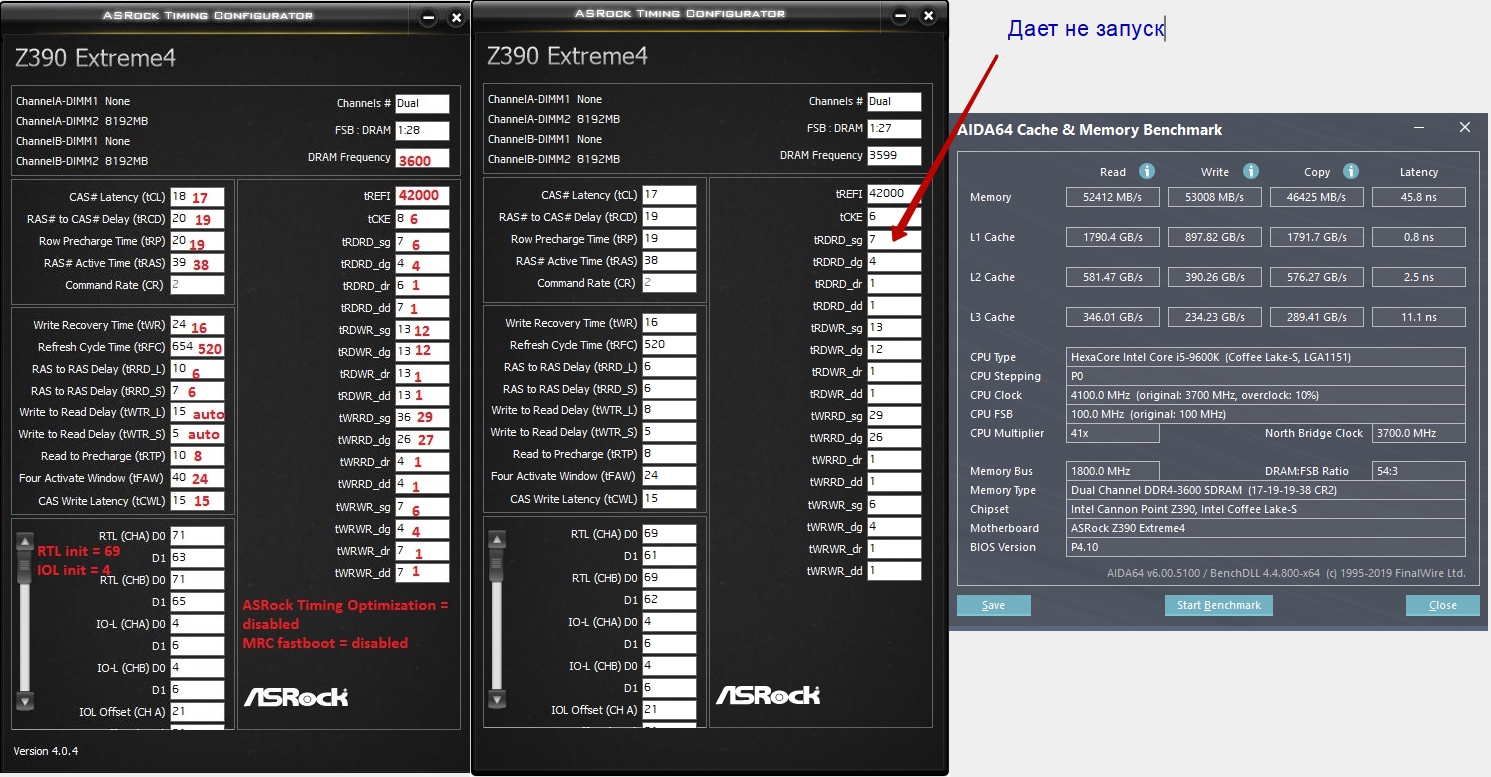1491x777 pixels.
Task: Click the DRAM:FSB Ratio 54:3 field
Action: point(1419,471)
